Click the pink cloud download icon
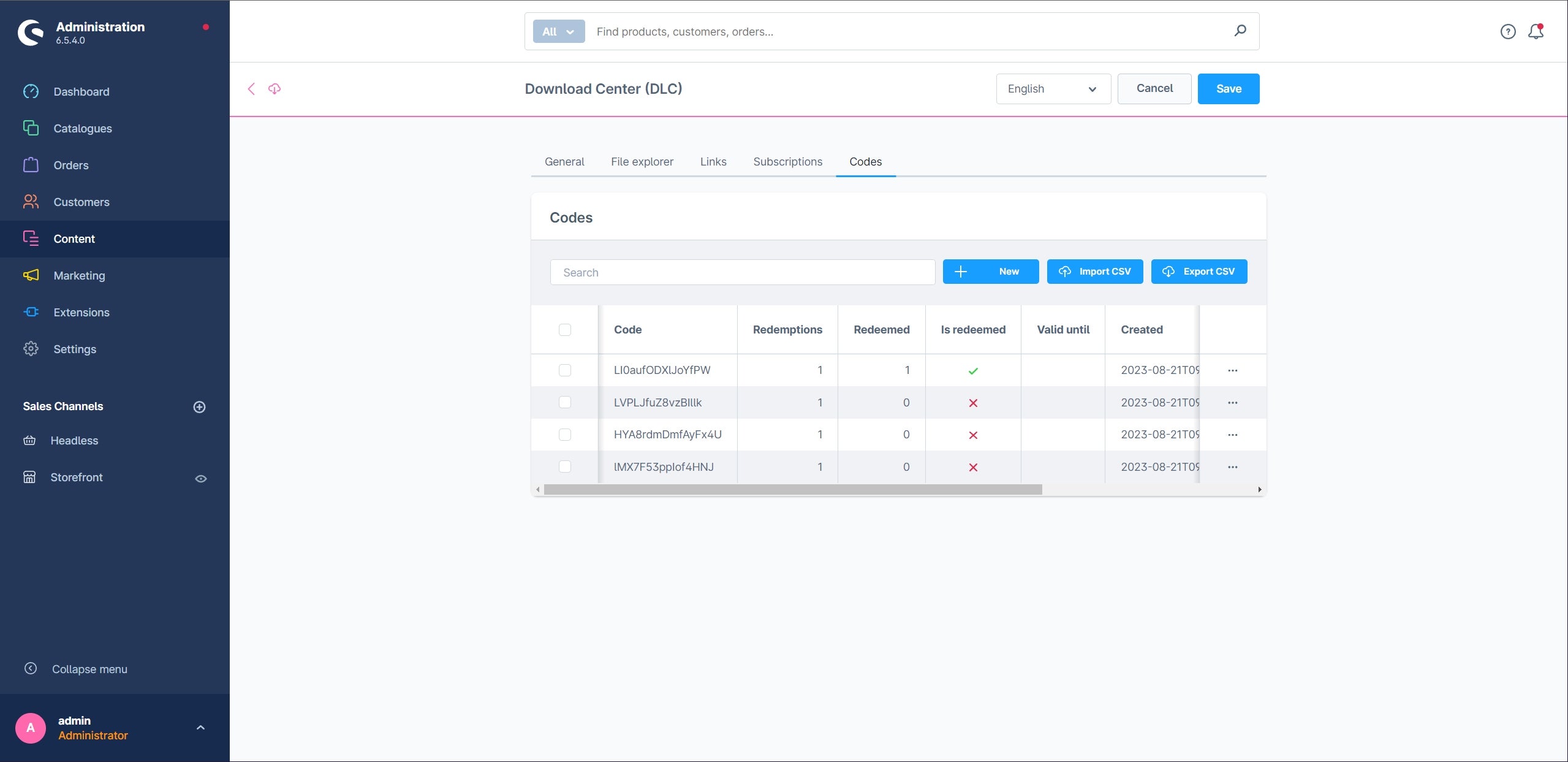The width and height of the screenshot is (1568, 762). pos(275,89)
